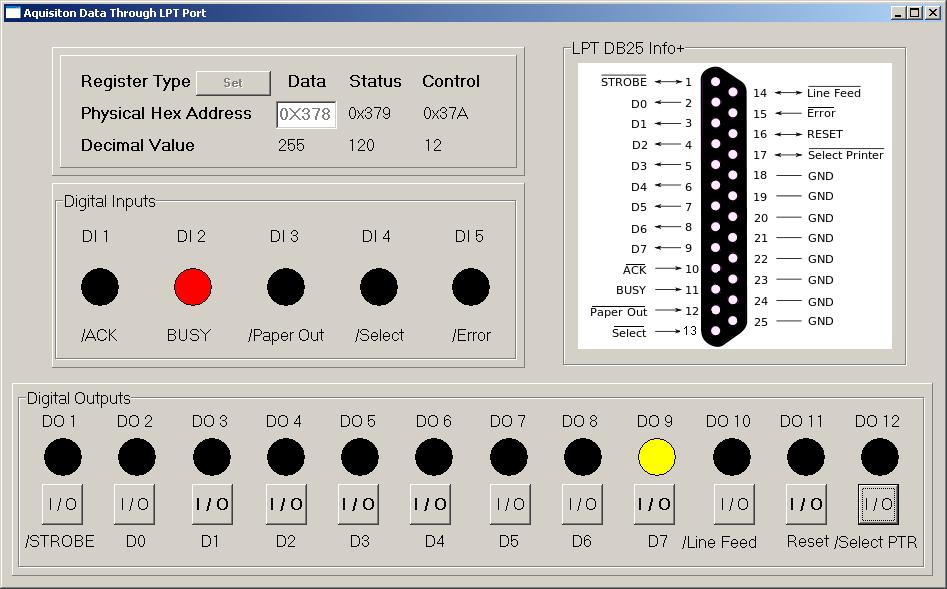Image resolution: width=947 pixels, height=589 pixels.
Task: Click the /Error input label
Action: click(472, 335)
